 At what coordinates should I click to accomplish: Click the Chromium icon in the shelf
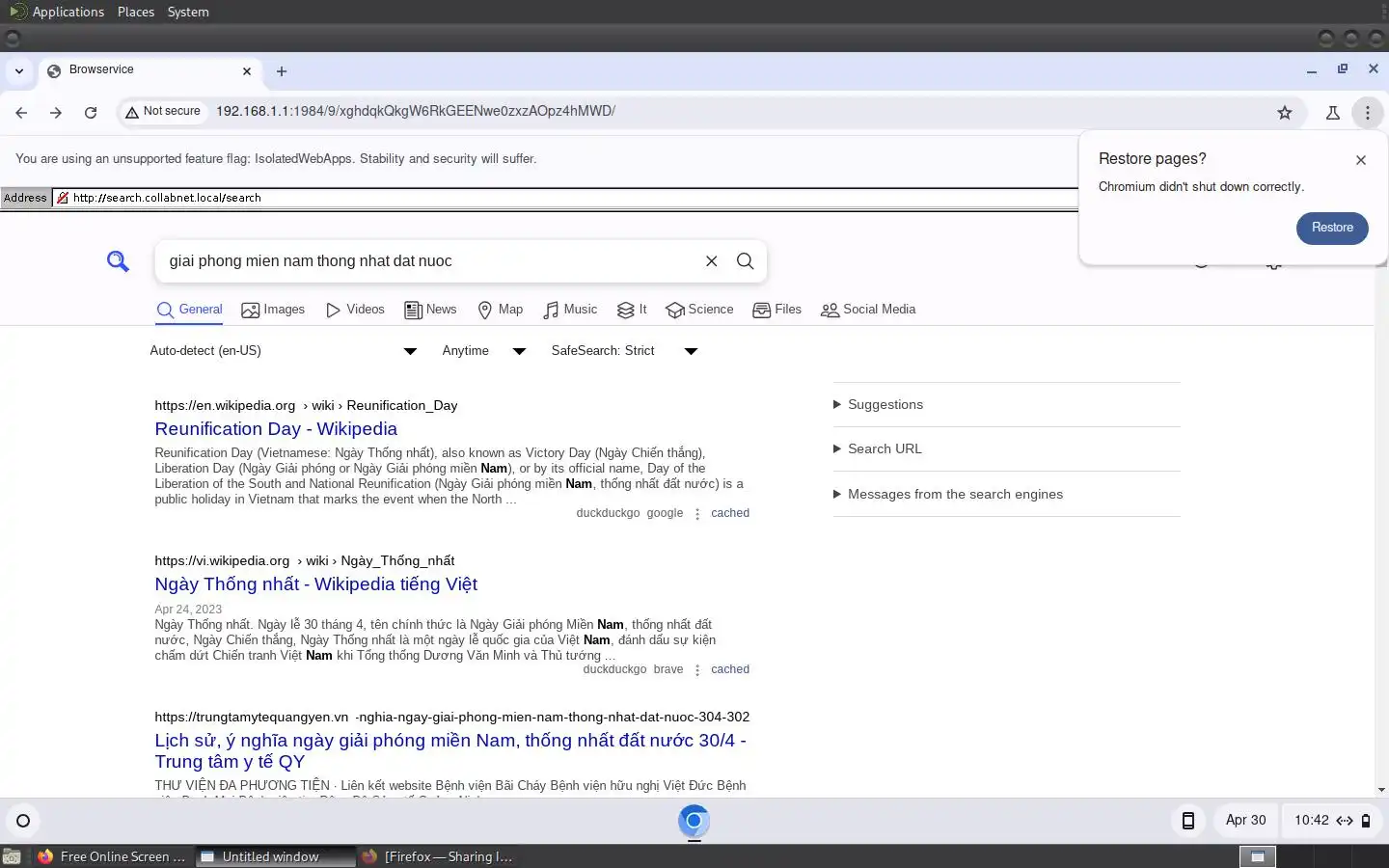click(694, 822)
